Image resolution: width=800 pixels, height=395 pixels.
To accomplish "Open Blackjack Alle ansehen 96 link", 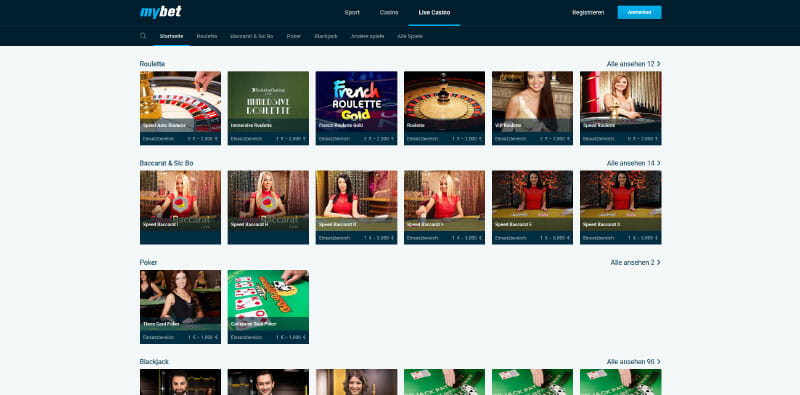I will [634, 362].
